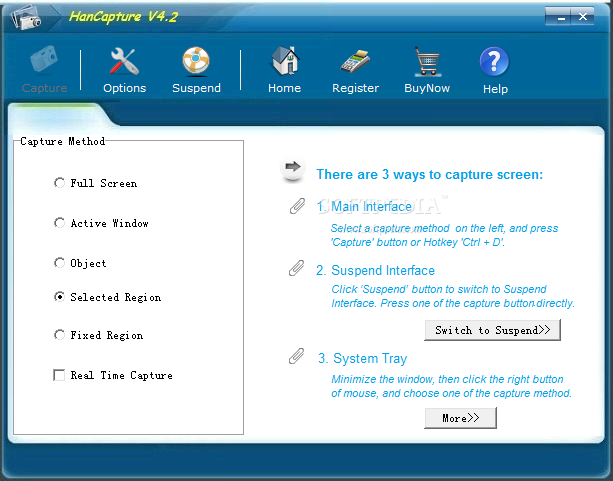Screen dimensions: 613x481
Task: Click the Home toolbar label
Action: [285, 88]
